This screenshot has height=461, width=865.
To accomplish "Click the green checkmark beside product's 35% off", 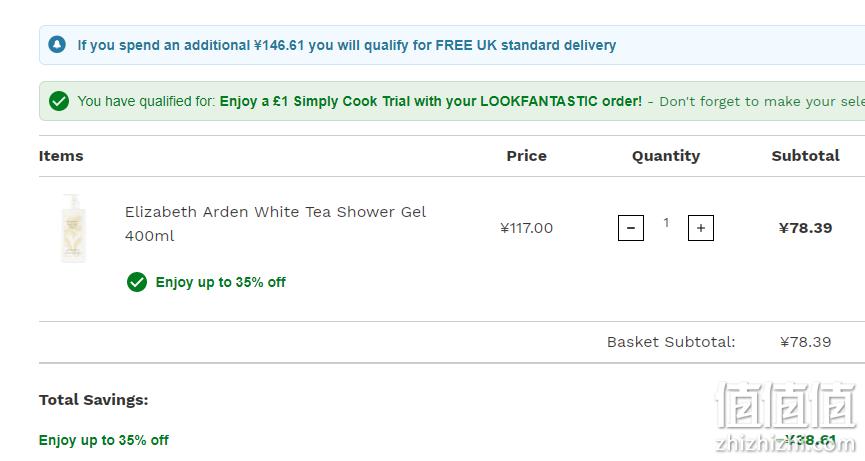I will [x=137, y=282].
